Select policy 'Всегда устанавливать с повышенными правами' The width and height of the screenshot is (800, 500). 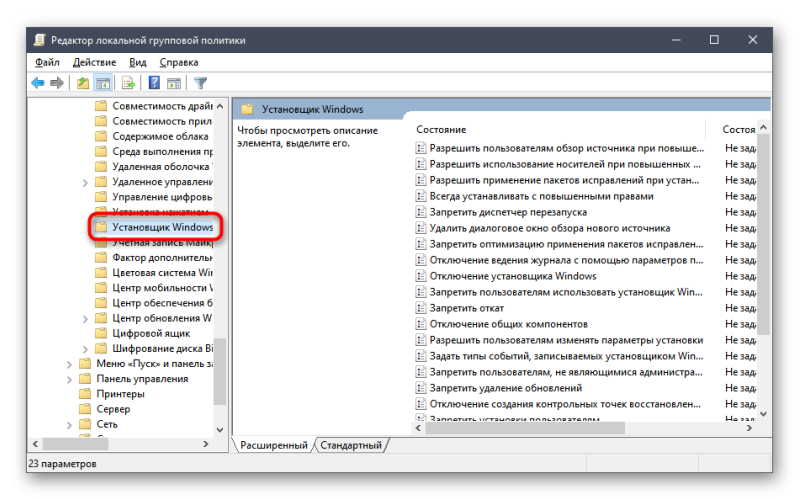[541, 196]
